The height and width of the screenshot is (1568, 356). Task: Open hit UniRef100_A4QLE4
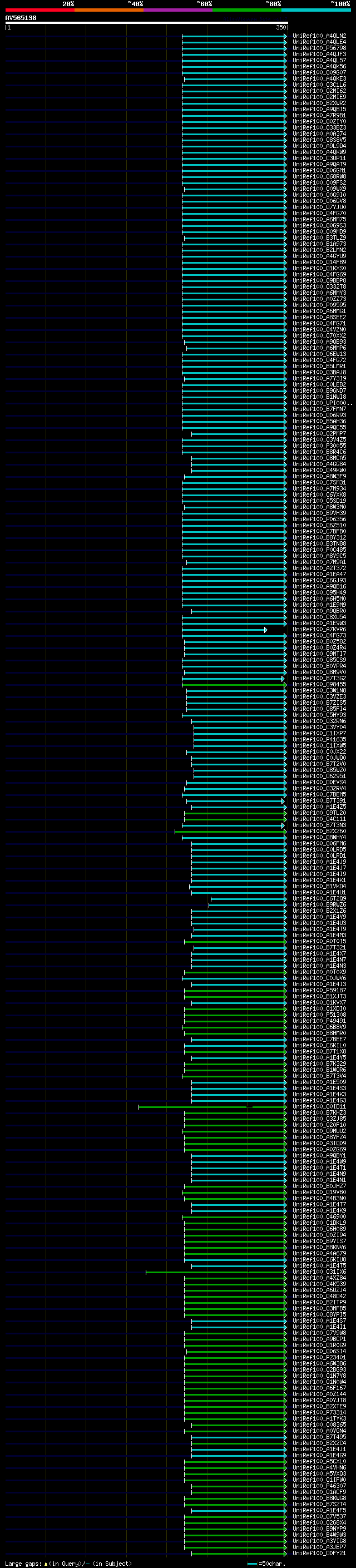coord(319,42)
